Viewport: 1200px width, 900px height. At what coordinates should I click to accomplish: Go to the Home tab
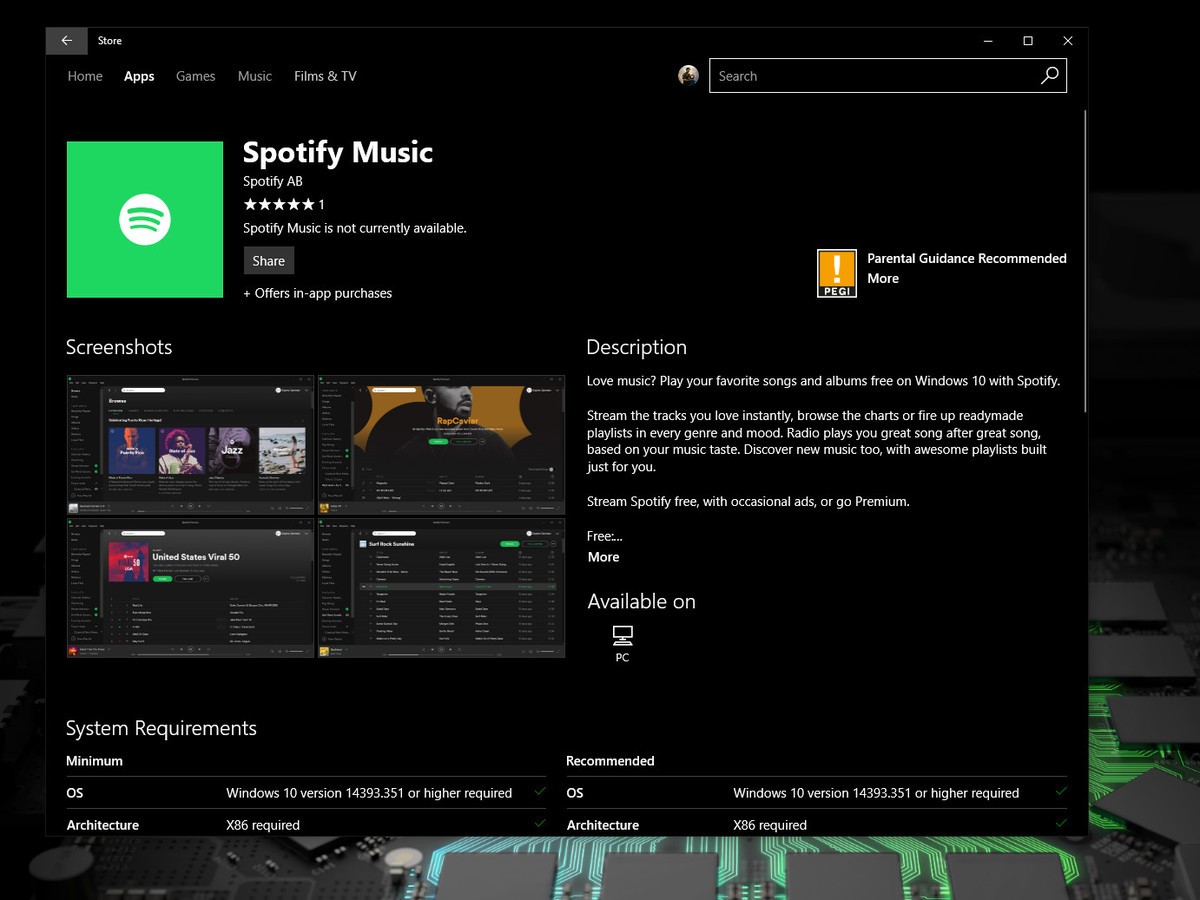pos(85,76)
